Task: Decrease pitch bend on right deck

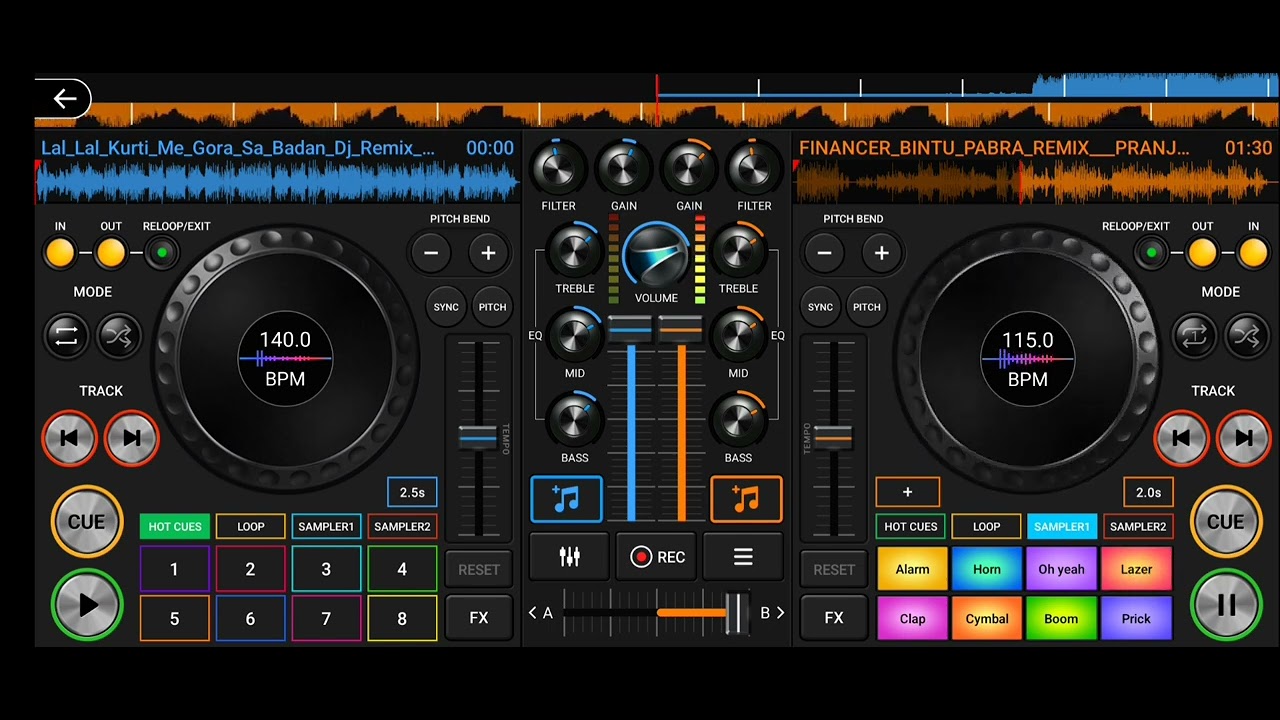Action: 824,253
